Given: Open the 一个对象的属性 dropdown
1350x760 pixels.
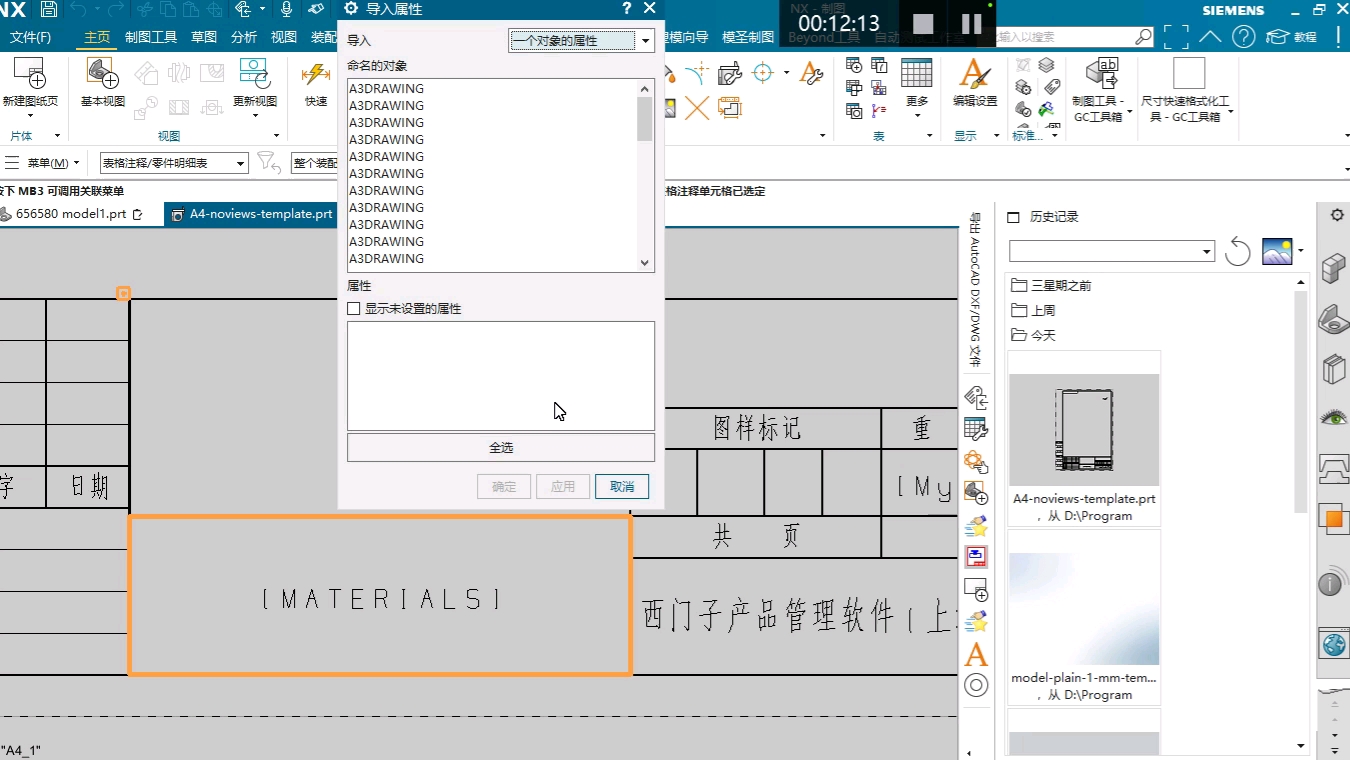Looking at the screenshot, I should click(x=645, y=42).
